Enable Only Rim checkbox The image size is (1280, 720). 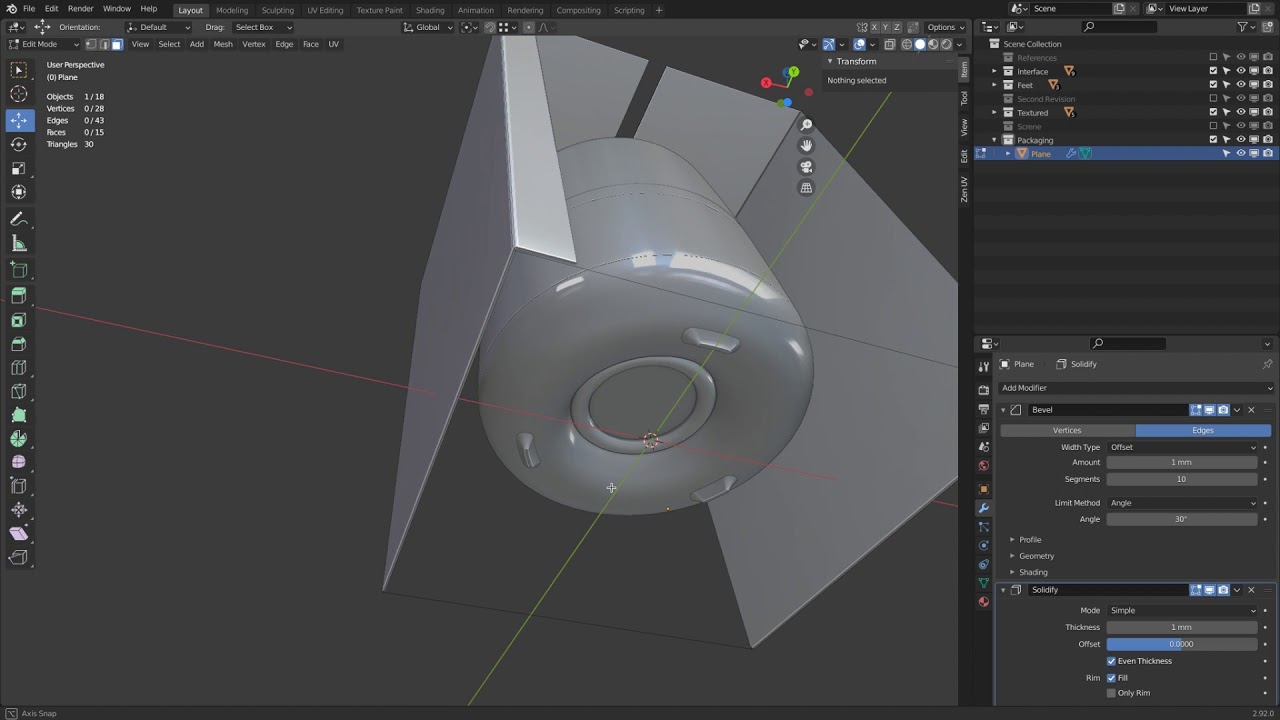click(x=1111, y=693)
